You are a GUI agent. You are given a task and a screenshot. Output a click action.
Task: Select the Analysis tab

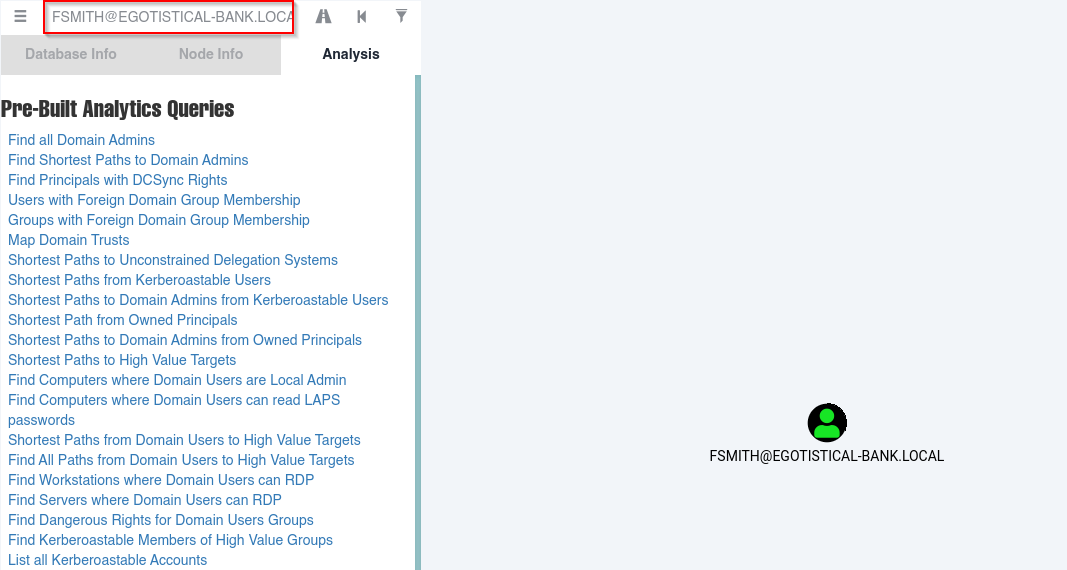click(351, 54)
